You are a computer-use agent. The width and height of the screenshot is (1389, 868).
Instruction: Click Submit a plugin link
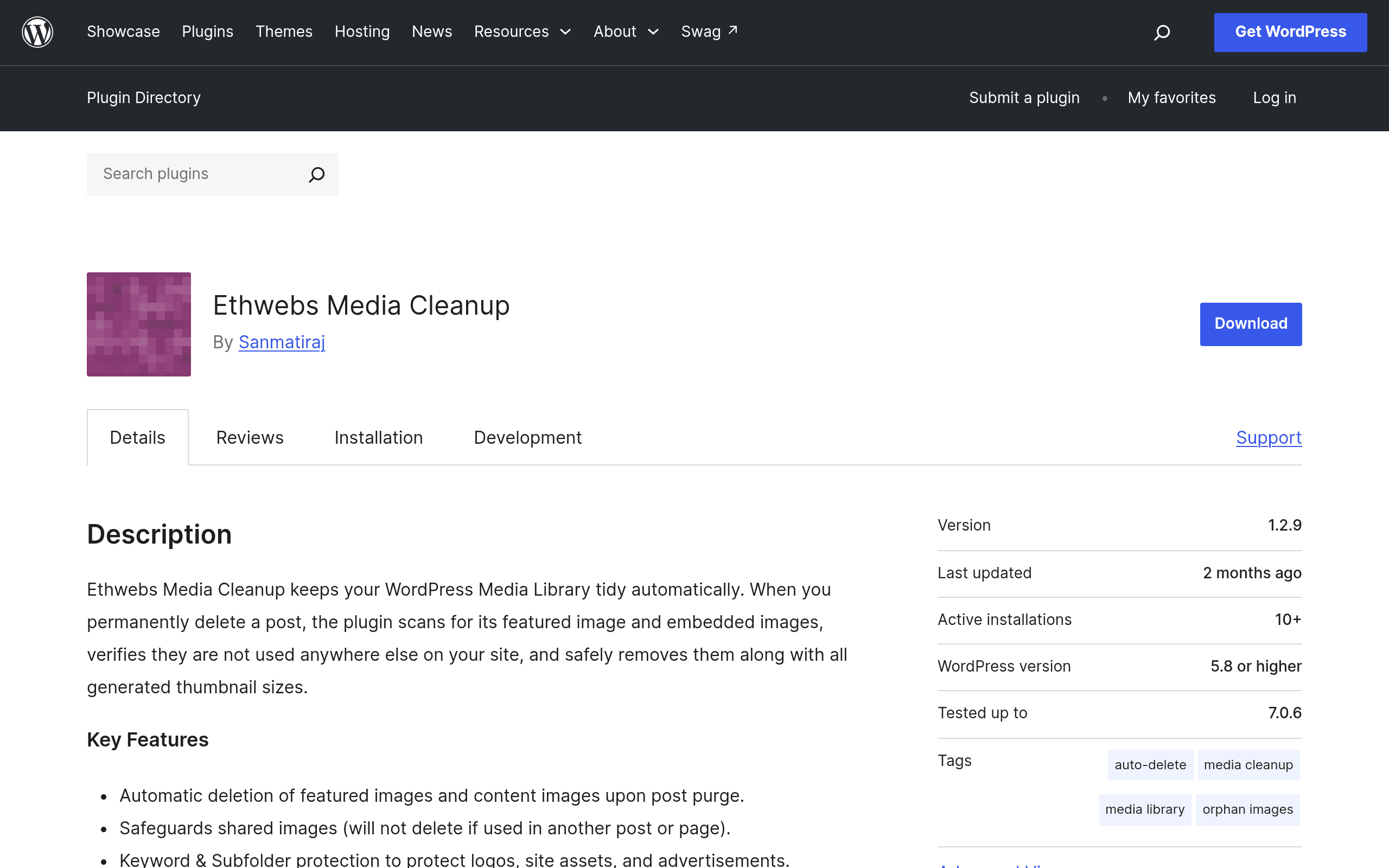click(x=1024, y=98)
